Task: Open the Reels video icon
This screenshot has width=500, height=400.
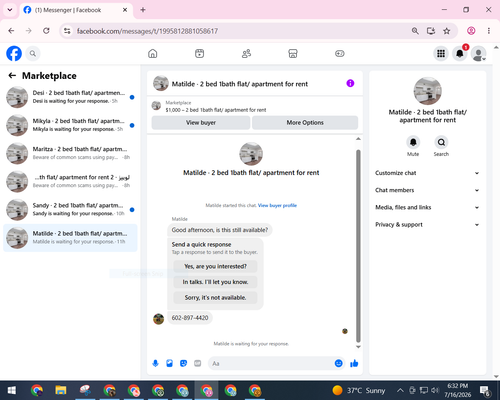Action: pyautogui.click(x=199, y=53)
